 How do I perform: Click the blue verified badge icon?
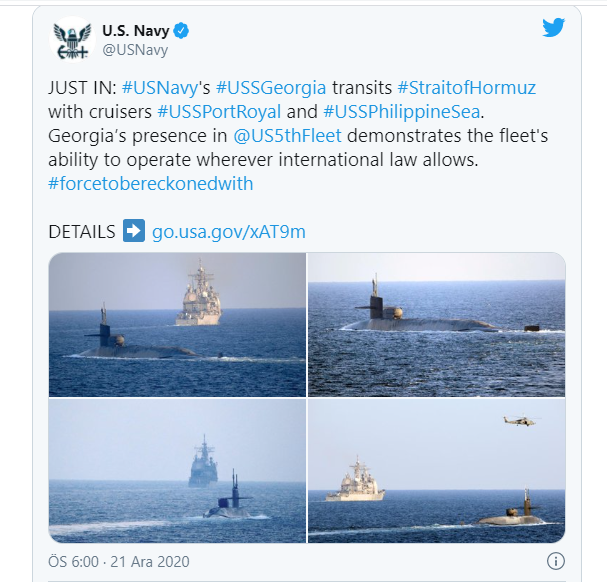pos(181,31)
